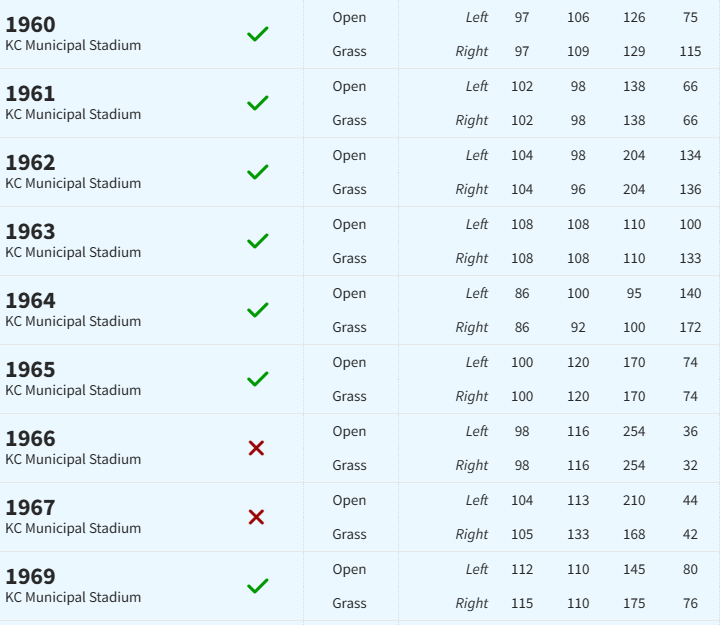The width and height of the screenshot is (720, 625).
Task: Click the green checkmark in the 1962 row
Action: point(258,172)
